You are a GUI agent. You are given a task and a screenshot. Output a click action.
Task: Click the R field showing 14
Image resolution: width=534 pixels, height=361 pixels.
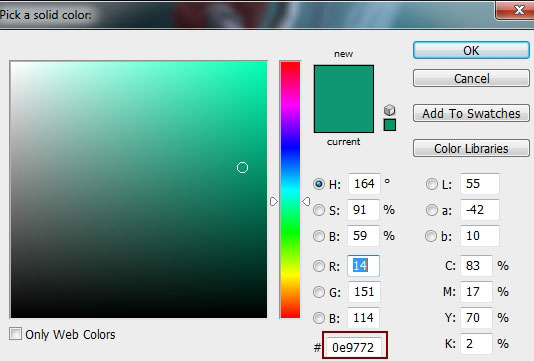point(363,266)
